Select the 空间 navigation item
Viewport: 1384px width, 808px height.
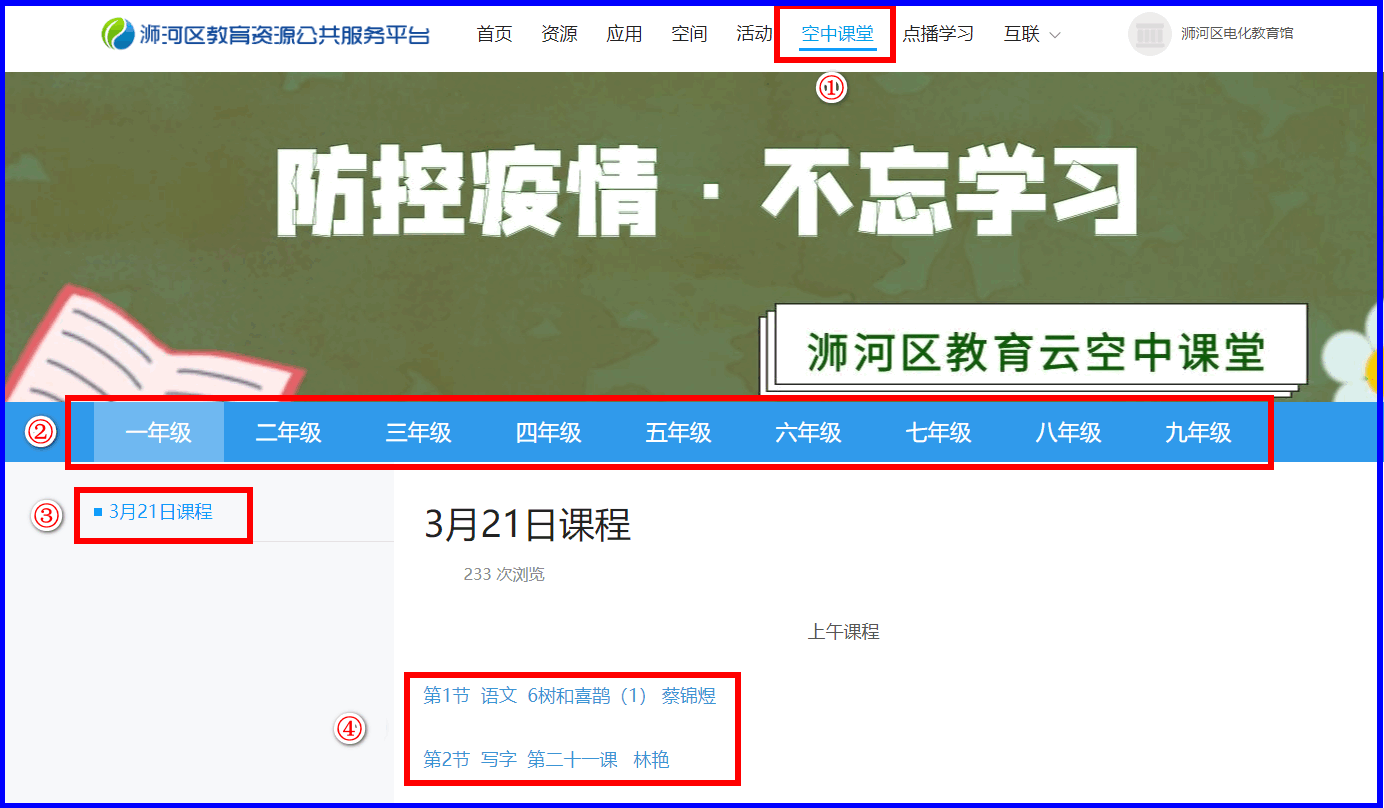pyautogui.click(x=689, y=34)
